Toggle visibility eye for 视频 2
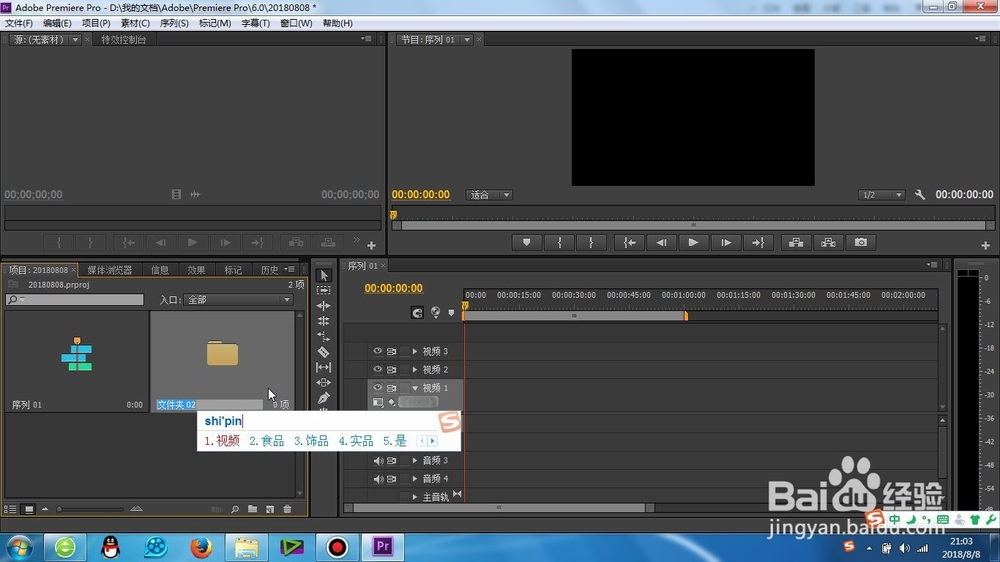The width and height of the screenshot is (1000, 562). click(378, 369)
